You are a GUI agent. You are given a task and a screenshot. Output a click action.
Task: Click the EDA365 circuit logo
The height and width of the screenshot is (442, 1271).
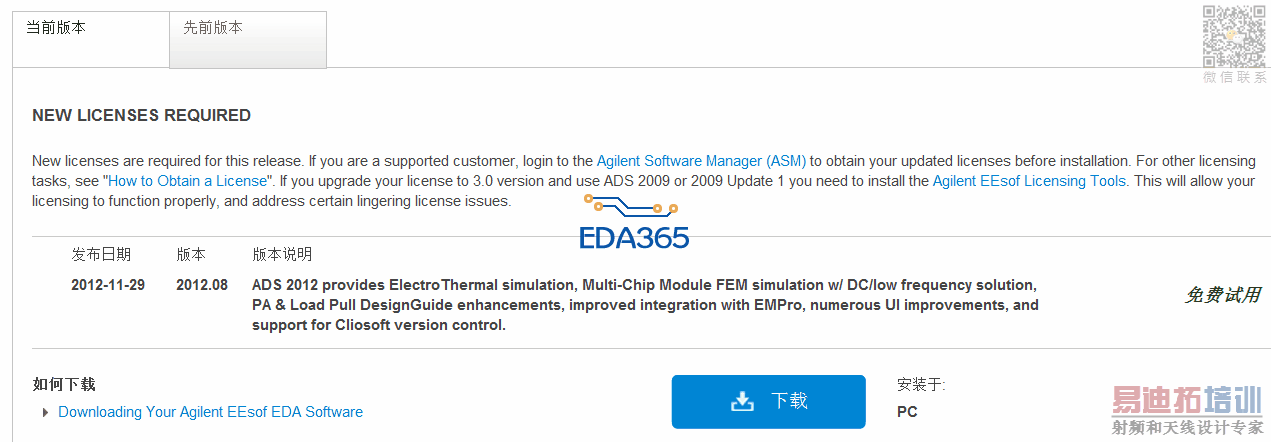pos(634,223)
